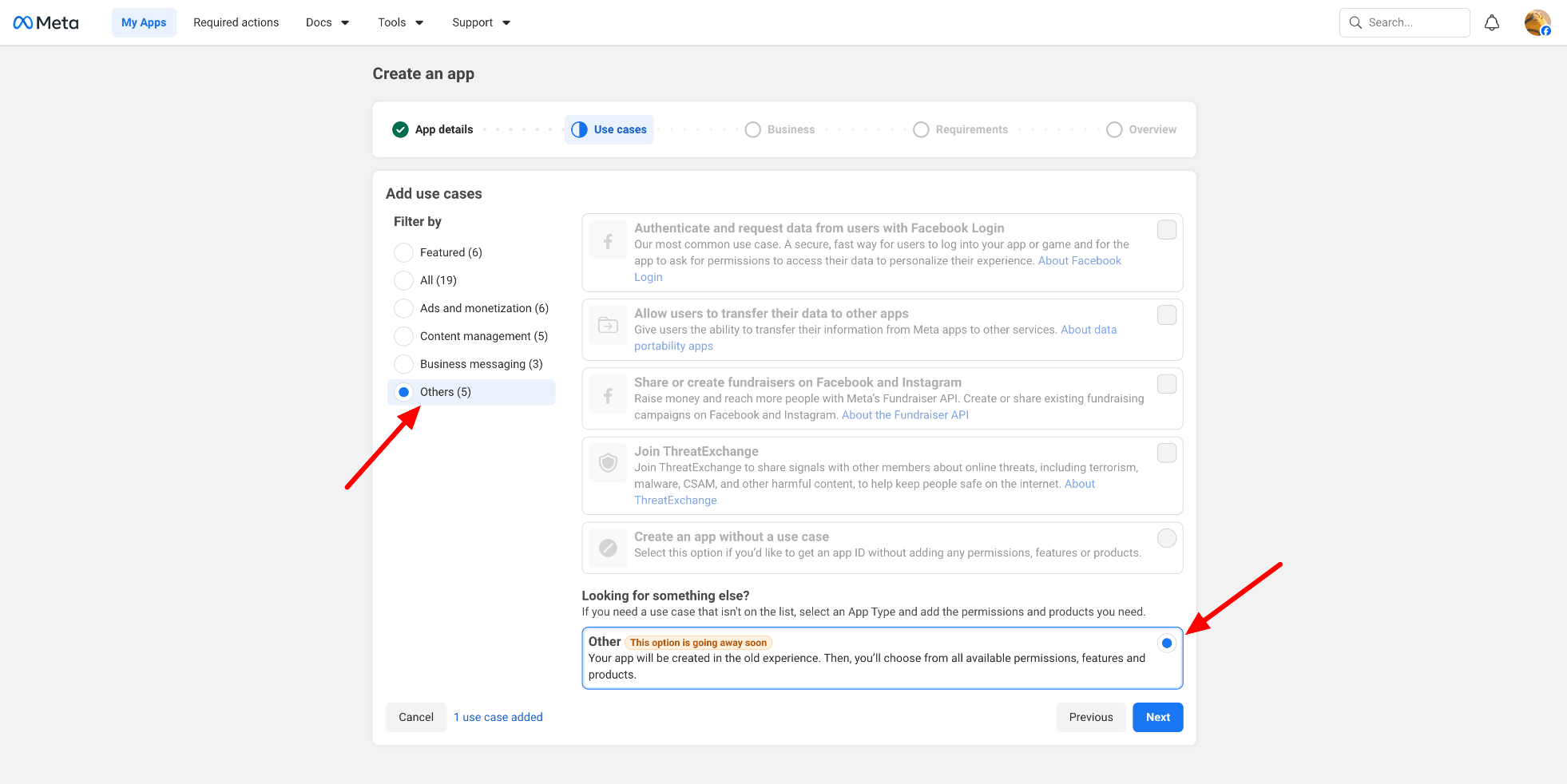
Task: Click the ThreatExchange shield icon
Action: coord(608,463)
